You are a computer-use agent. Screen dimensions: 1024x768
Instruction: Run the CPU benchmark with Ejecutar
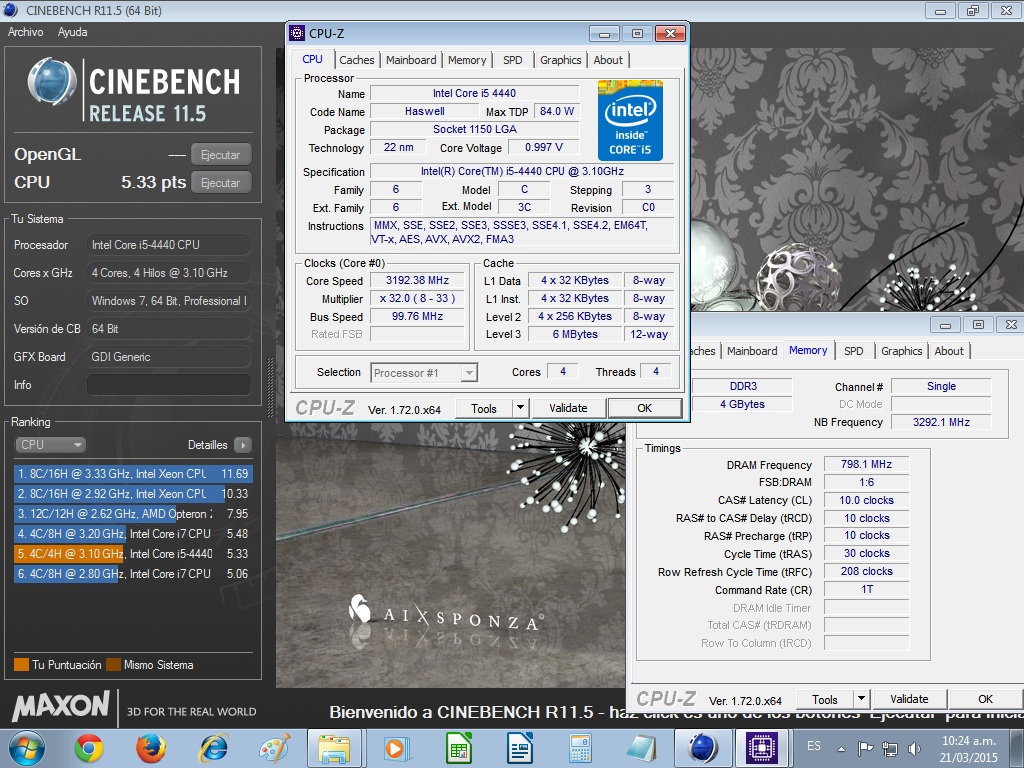pyautogui.click(x=221, y=183)
